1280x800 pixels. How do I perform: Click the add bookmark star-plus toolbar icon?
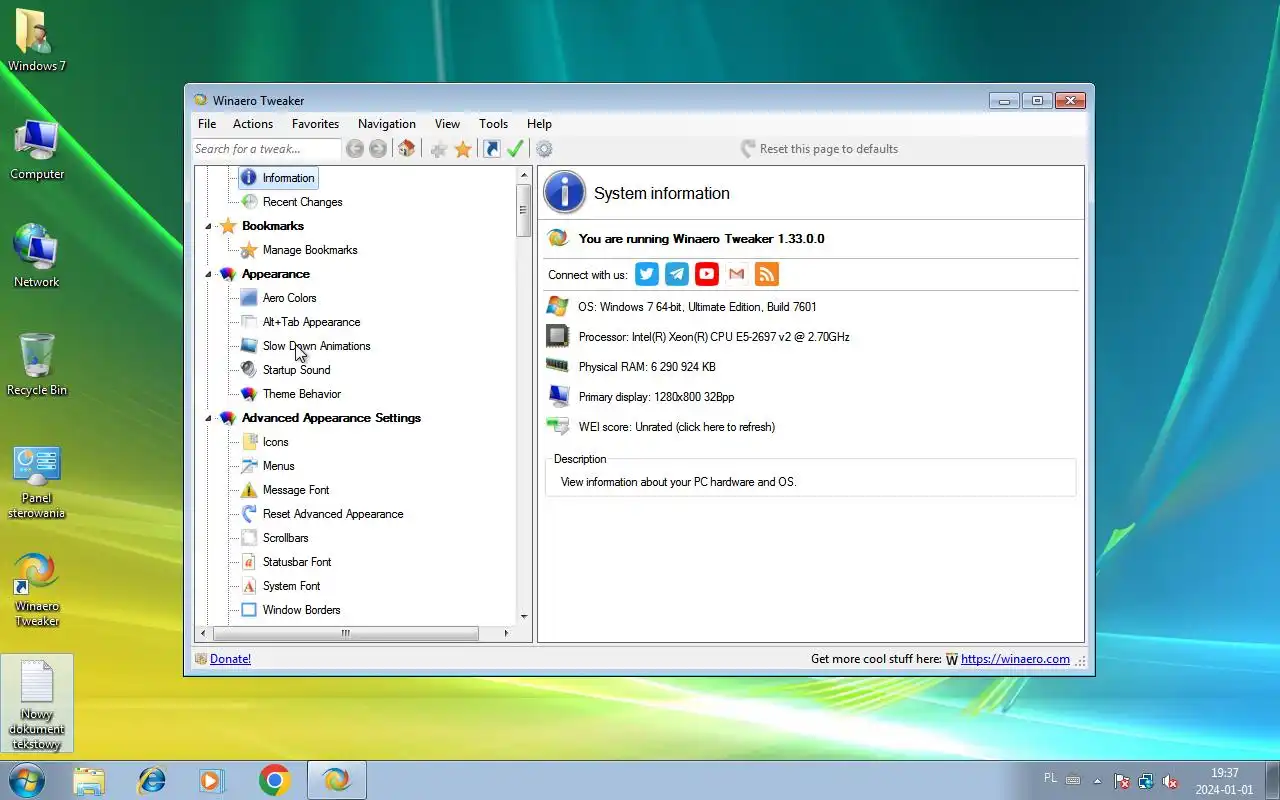(438, 149)
